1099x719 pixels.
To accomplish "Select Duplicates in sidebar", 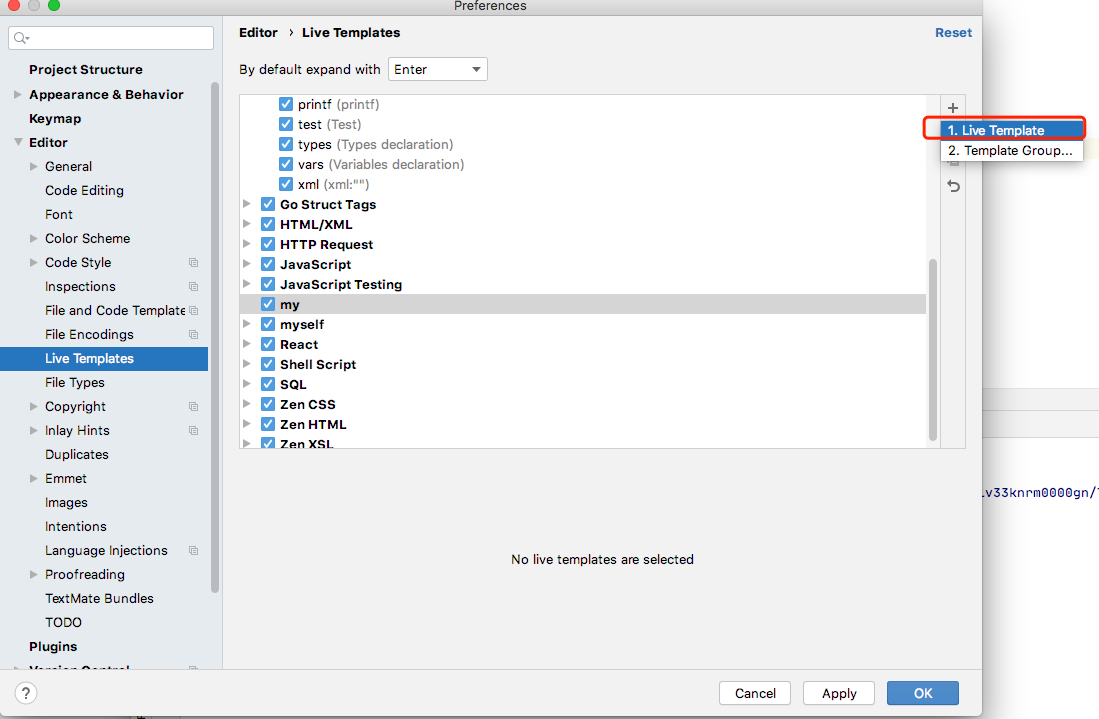I will (x=76, y=455).
